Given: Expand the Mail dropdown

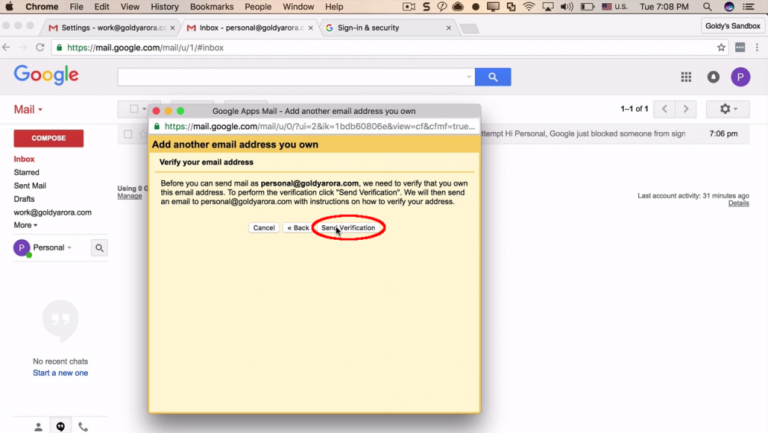Looking at the screenshot, I should pos(28,110).
